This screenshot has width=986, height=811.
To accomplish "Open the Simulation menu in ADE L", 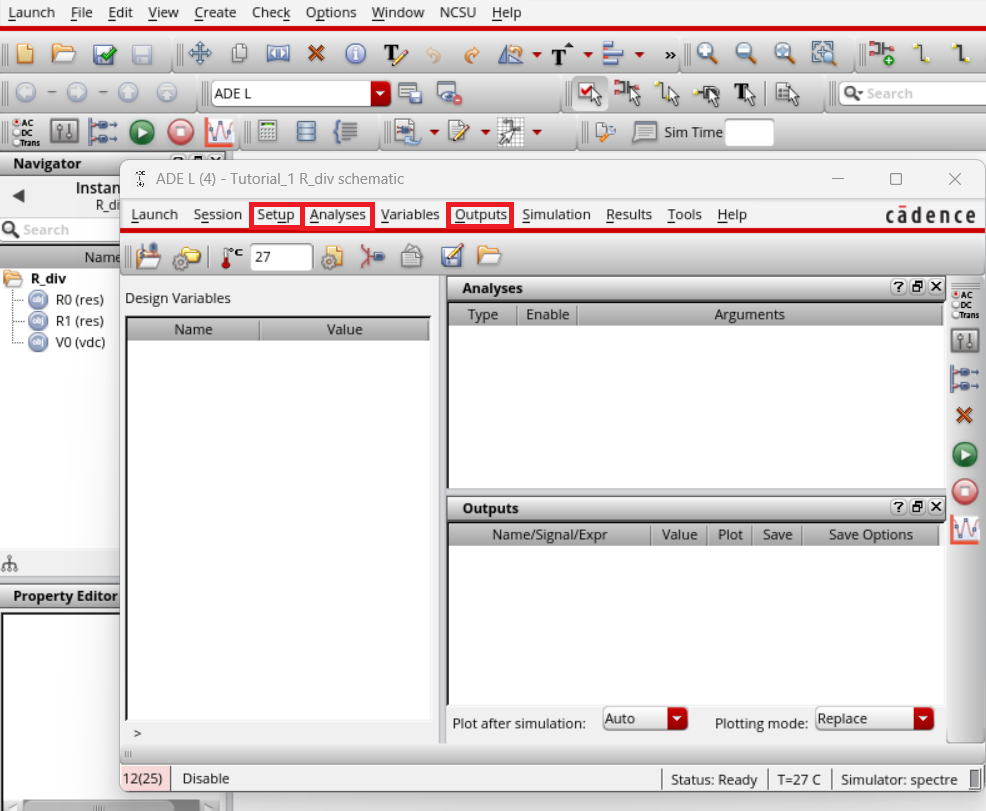I will point(556,215).
